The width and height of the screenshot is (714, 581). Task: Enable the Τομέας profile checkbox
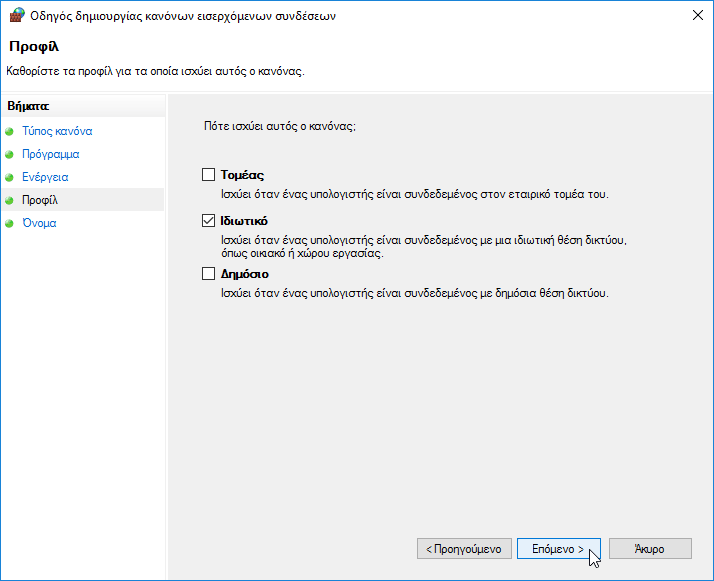pyautogui.click(x=208, y=174)
